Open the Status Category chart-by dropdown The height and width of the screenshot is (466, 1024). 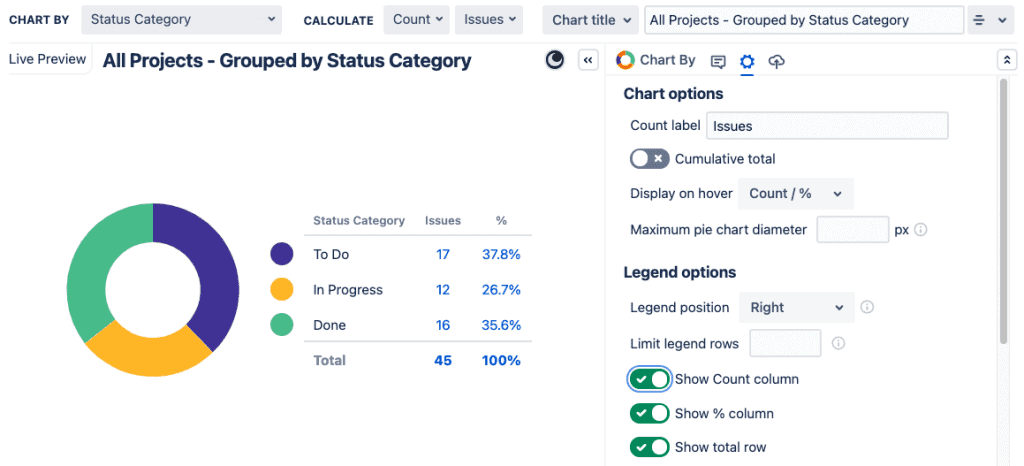[181, 19]
